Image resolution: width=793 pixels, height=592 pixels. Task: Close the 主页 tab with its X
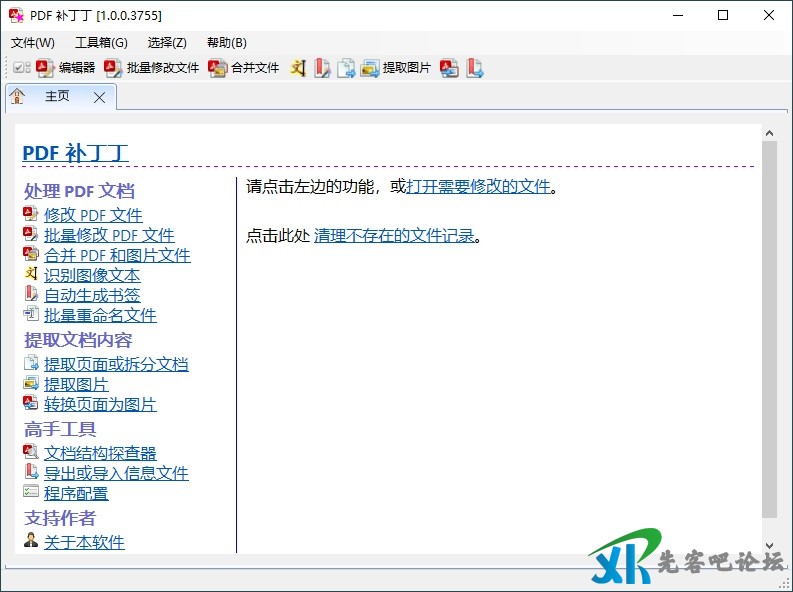[x=99, y=97]
